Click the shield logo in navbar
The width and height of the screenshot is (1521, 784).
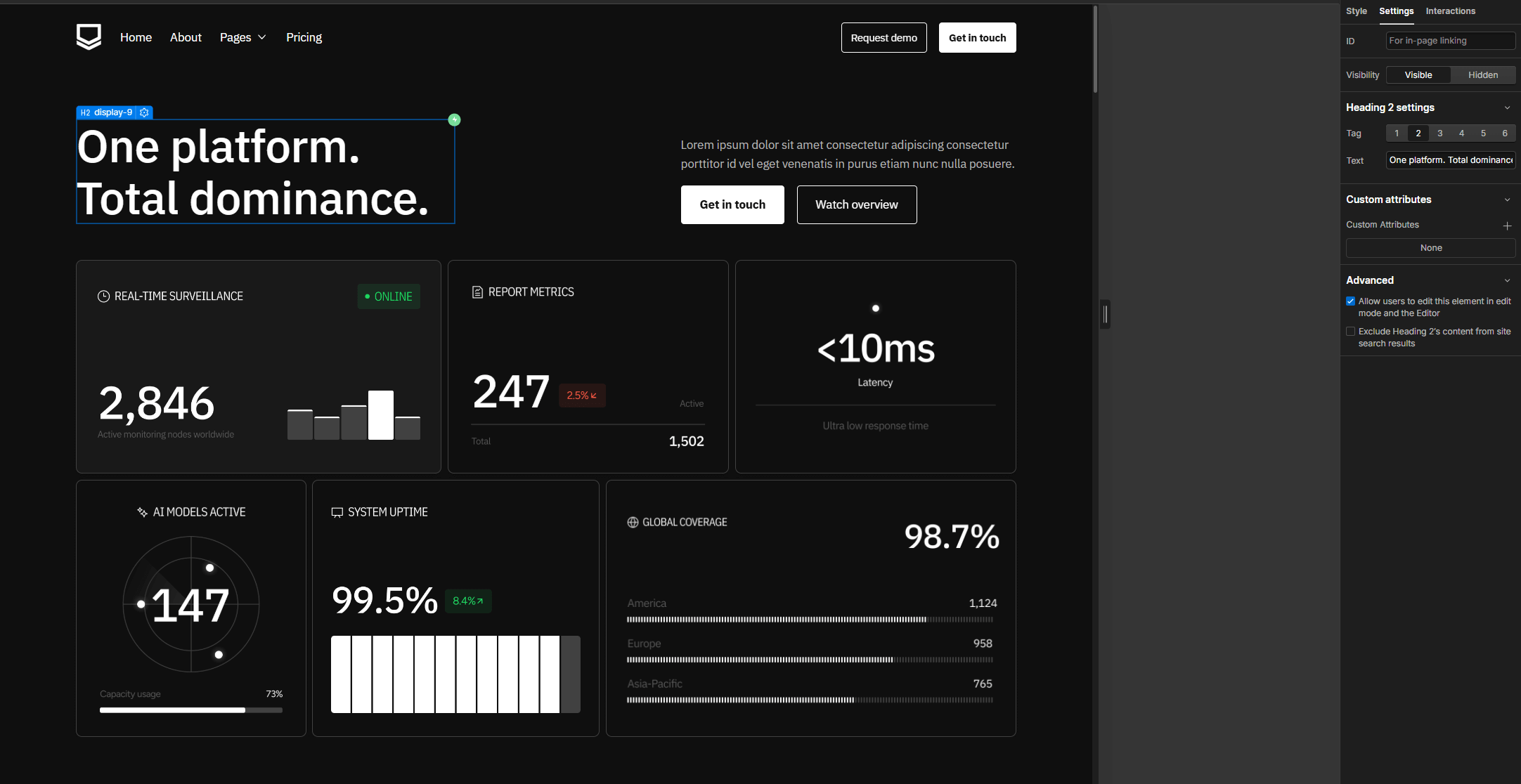coord(89,37)
